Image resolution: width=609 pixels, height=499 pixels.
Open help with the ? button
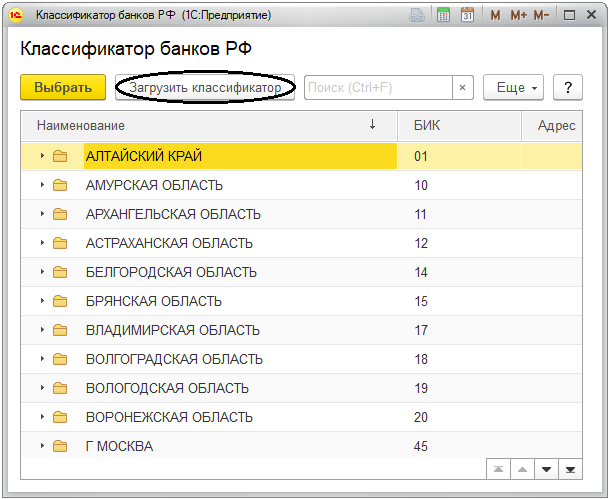[x=568, y=88]
